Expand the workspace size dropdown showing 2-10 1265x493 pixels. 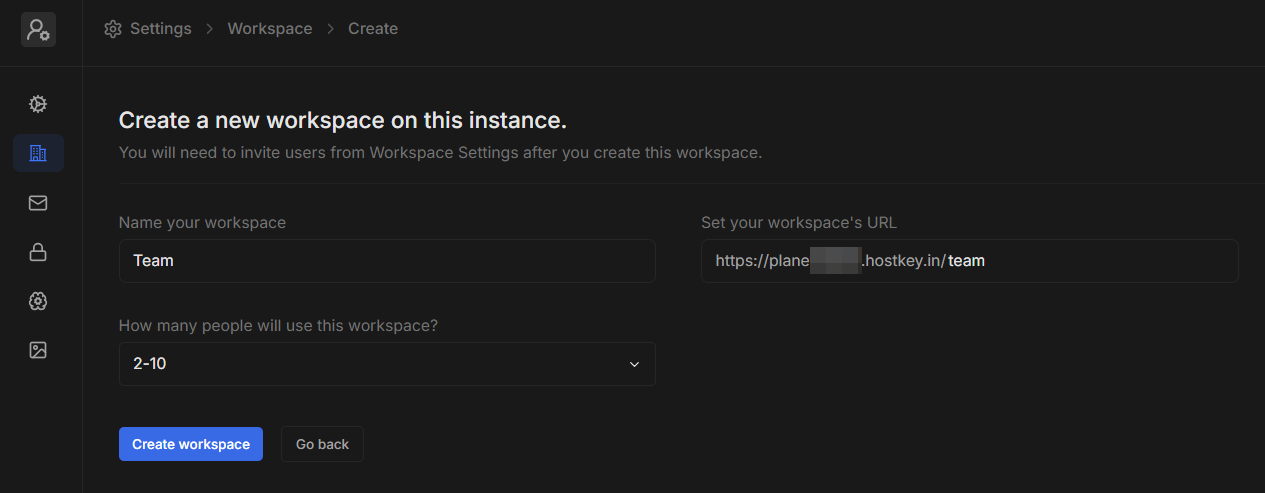click(386, 364)
